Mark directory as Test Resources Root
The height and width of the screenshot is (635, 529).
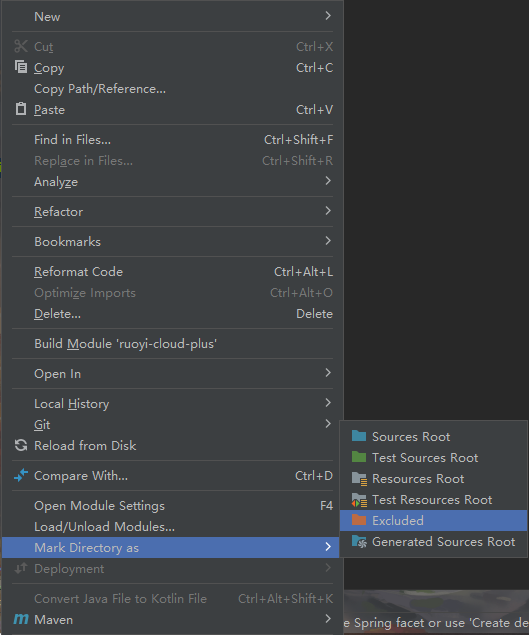[433, 500]
